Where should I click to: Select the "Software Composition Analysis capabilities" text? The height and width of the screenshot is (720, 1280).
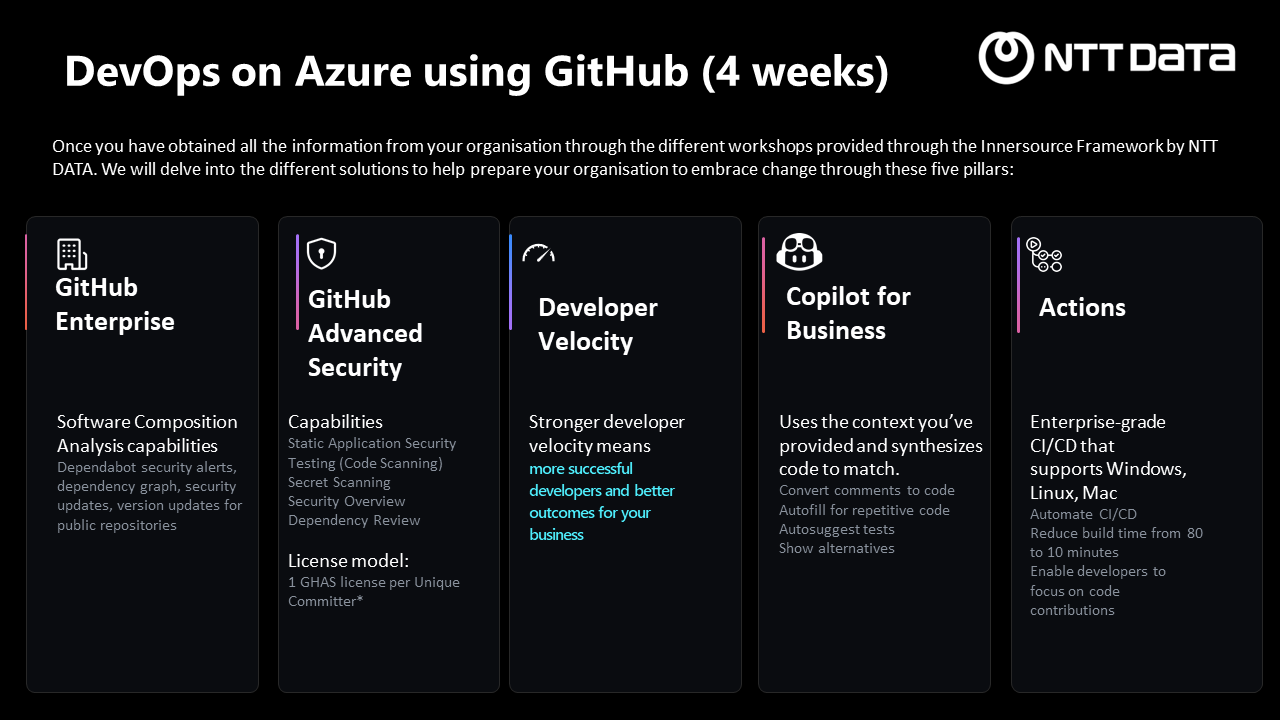point(147,433)
